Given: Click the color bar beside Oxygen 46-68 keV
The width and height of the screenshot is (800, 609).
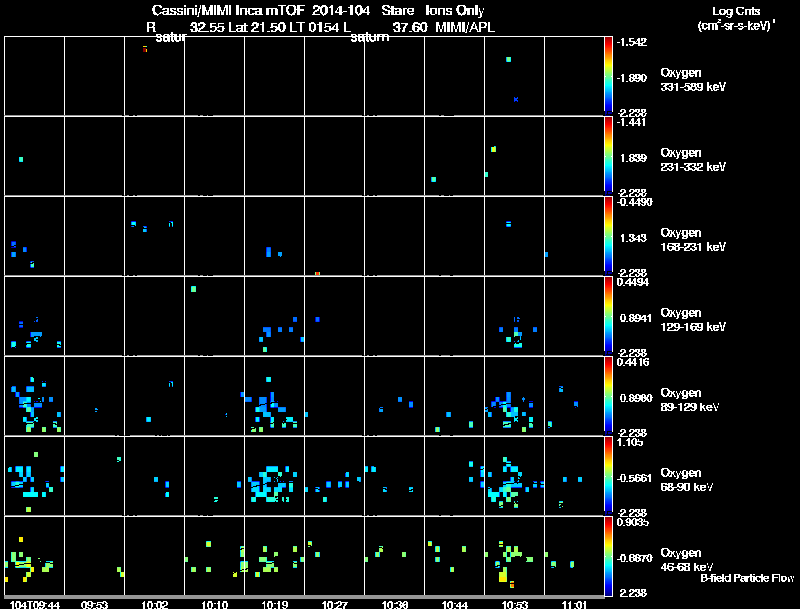Looking at the screenshot, I should [x=608, y=556].
